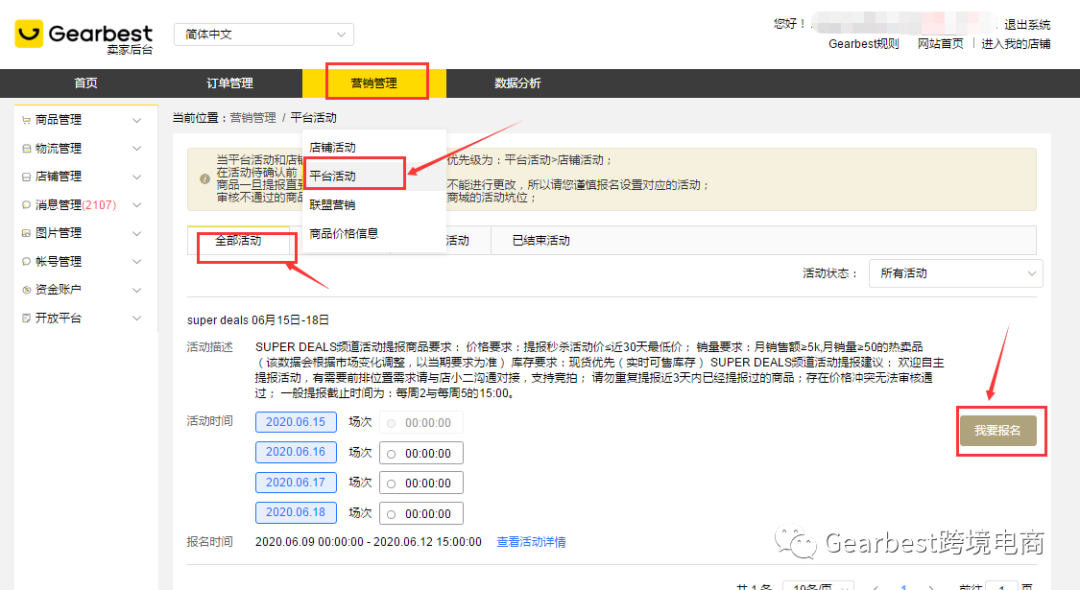The height and width of the screenshot is (590, 1080).
Task: Click the info icon in notice banner
Action: pos(205,179)
